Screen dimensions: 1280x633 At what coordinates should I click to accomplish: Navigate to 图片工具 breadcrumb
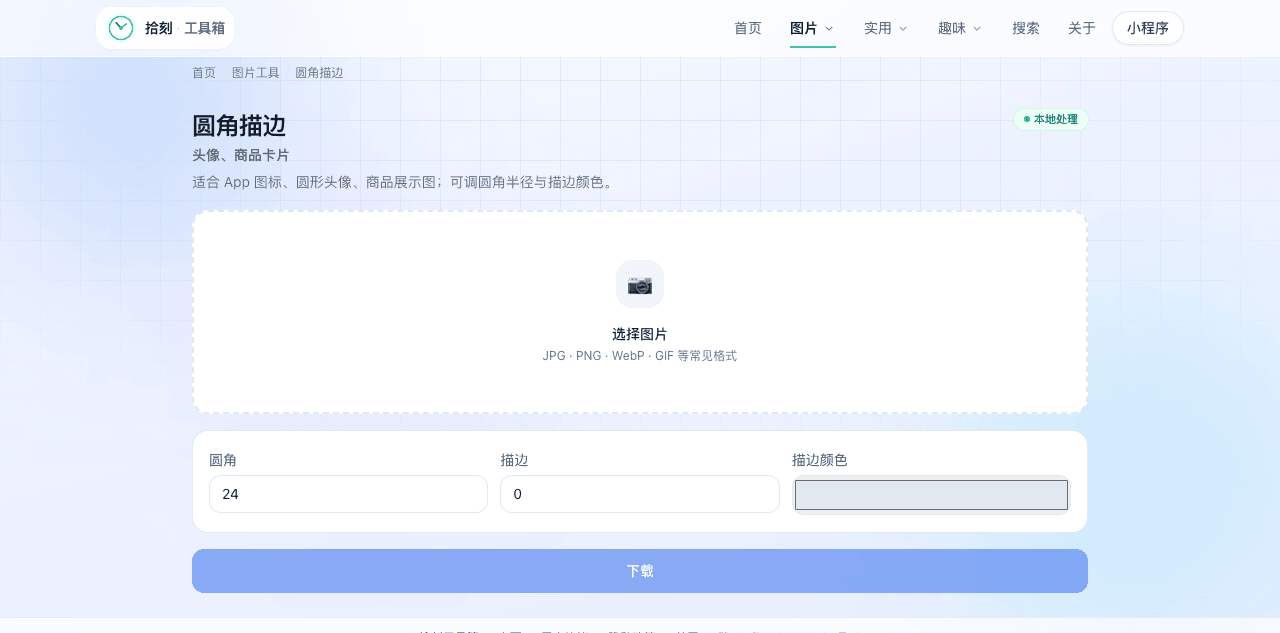pos(256,73)
